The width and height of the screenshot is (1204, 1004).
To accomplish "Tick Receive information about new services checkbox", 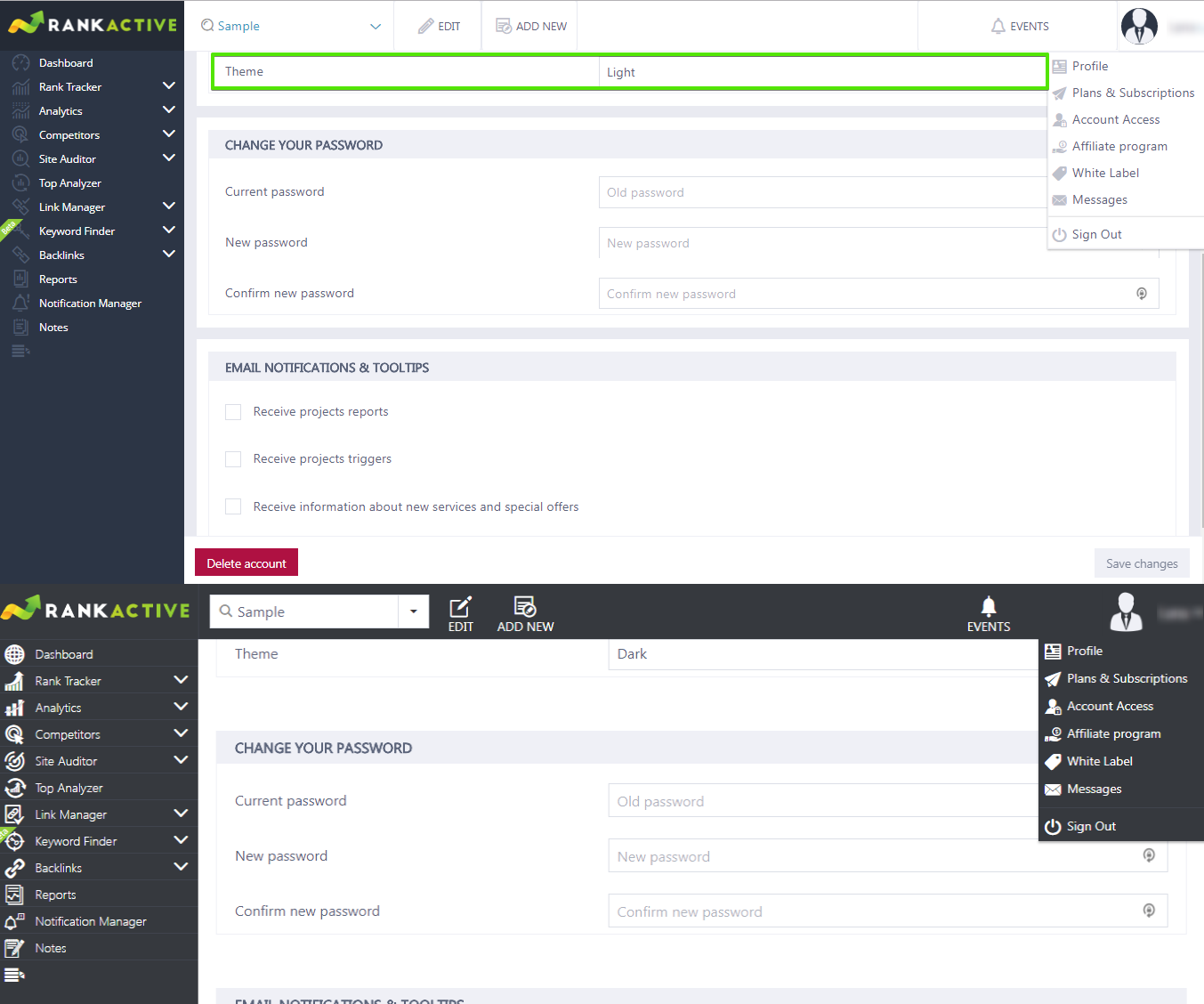I will (x=233, y=506).
